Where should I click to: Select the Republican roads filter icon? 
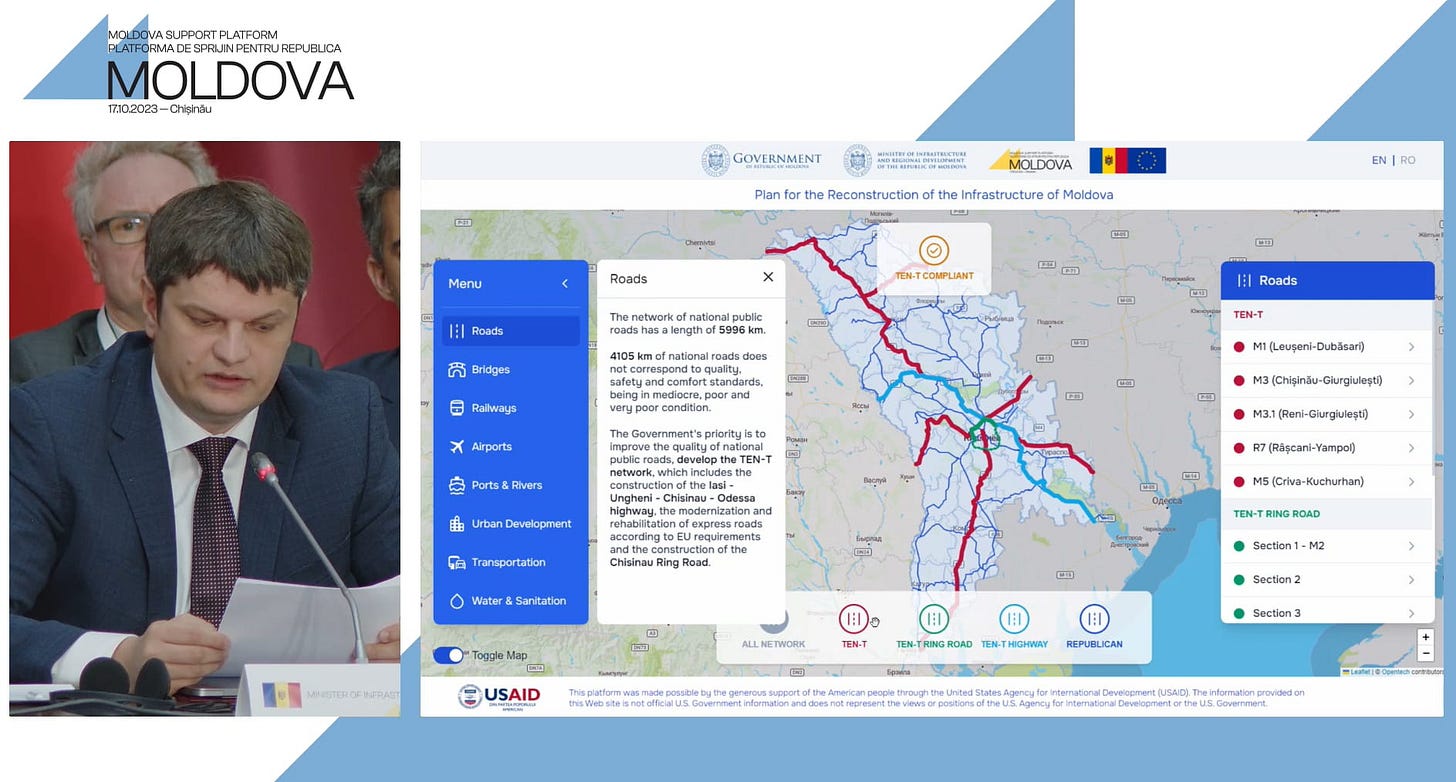(1094, 619)
